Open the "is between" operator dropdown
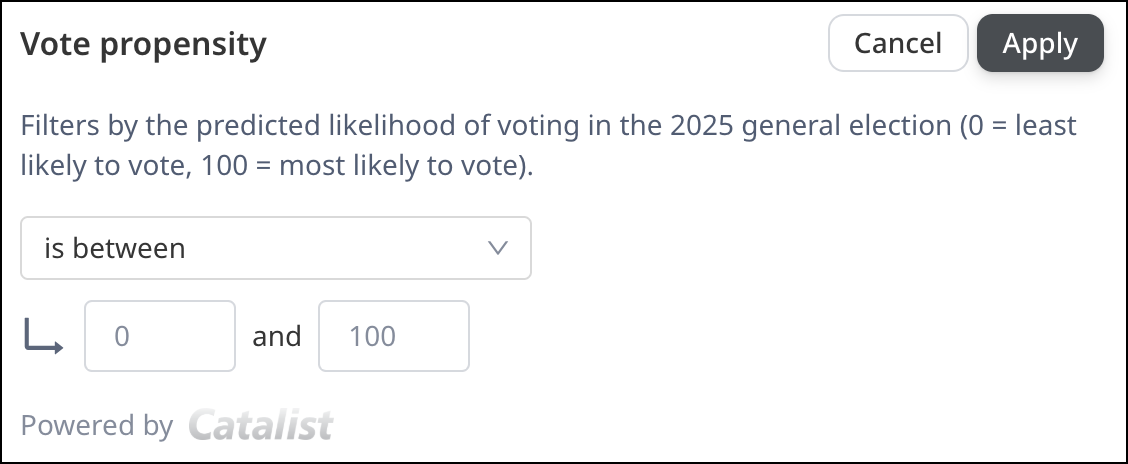 [x=275, y=248]
